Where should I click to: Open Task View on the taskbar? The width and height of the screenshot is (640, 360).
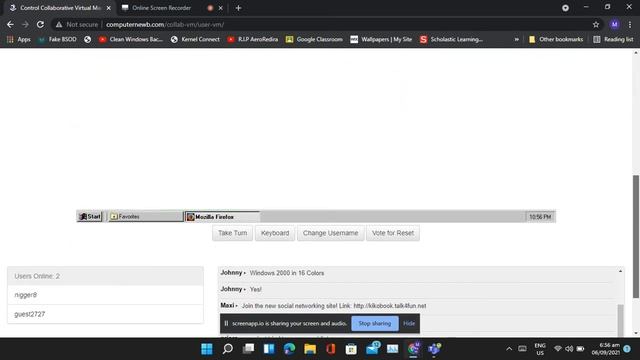[248, 349]
